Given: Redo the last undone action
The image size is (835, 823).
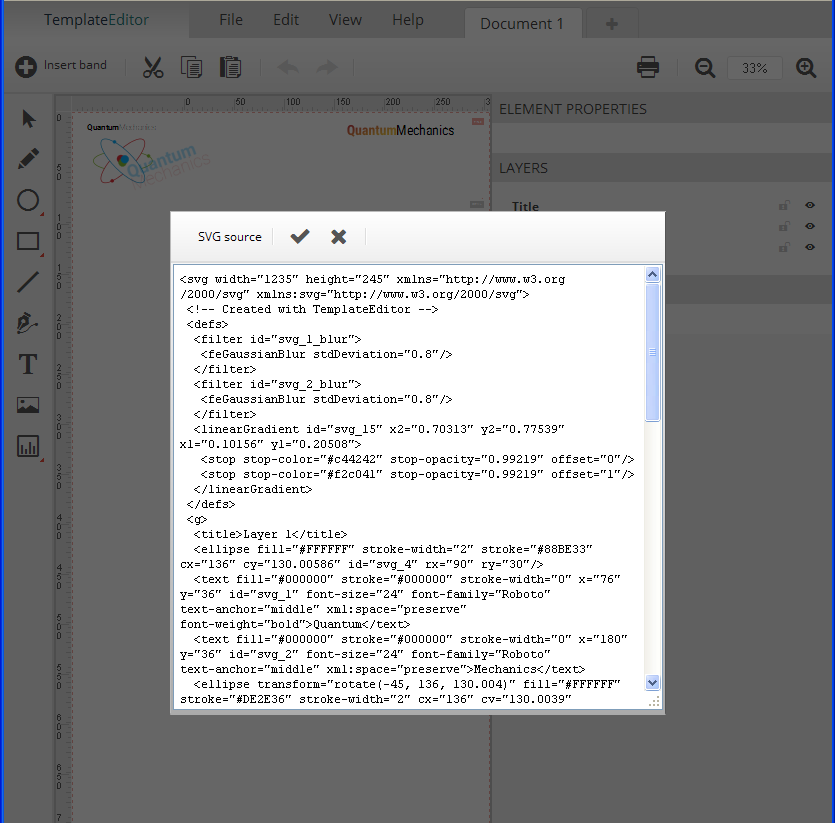Looking at the screenshot, I should click(x=327, y=68).
